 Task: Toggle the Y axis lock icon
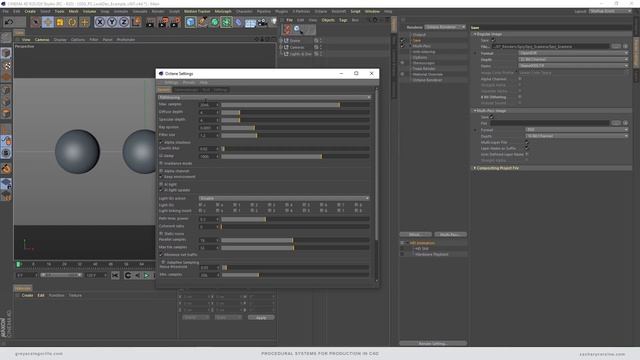coord(112,22)
